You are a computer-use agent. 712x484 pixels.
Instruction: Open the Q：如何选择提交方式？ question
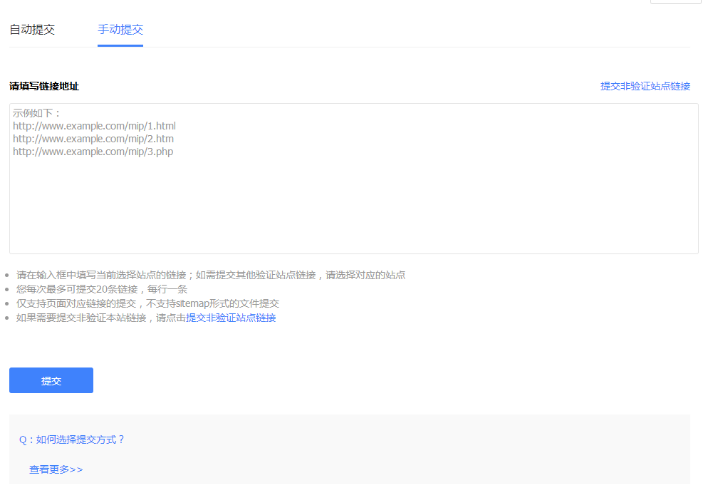(72, 439)
